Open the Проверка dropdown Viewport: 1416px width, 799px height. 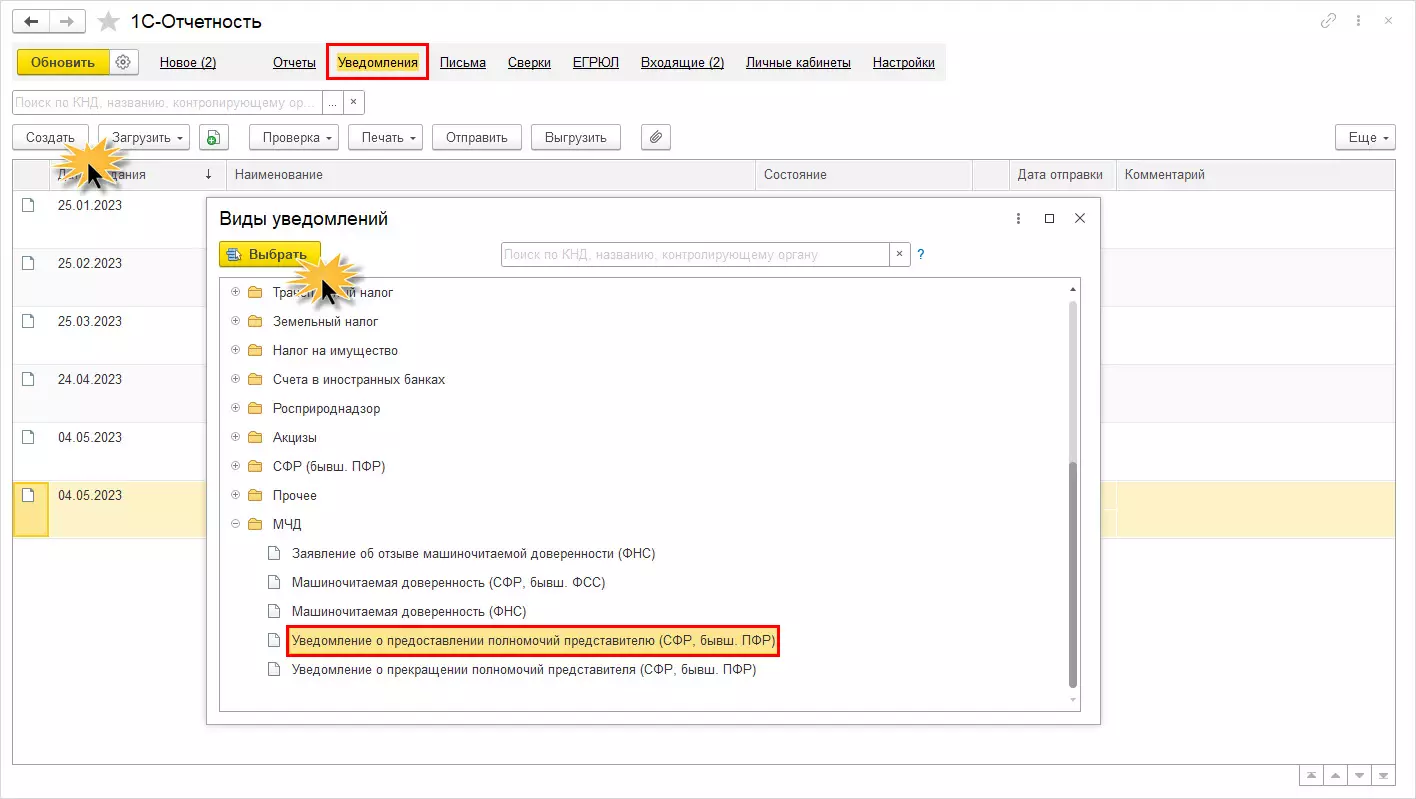[x=294, y=138]
